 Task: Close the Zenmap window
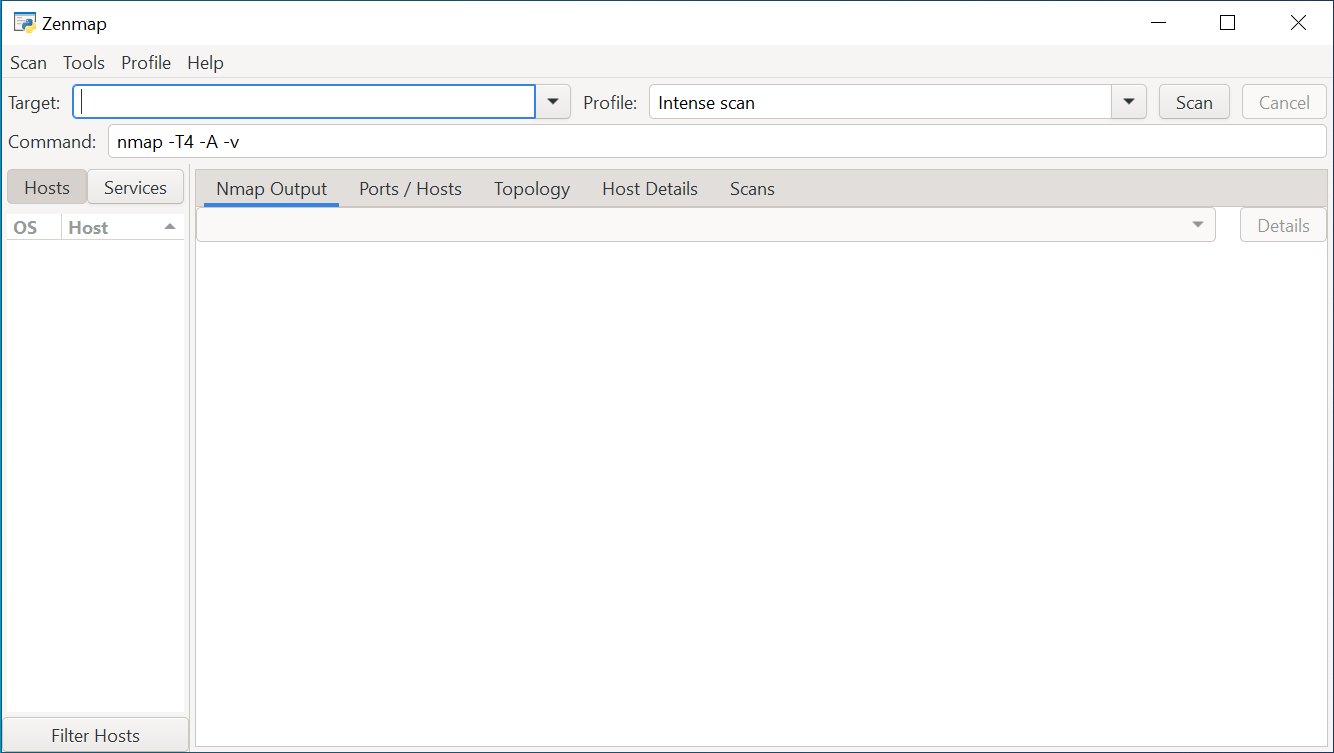coord(1298,23)
